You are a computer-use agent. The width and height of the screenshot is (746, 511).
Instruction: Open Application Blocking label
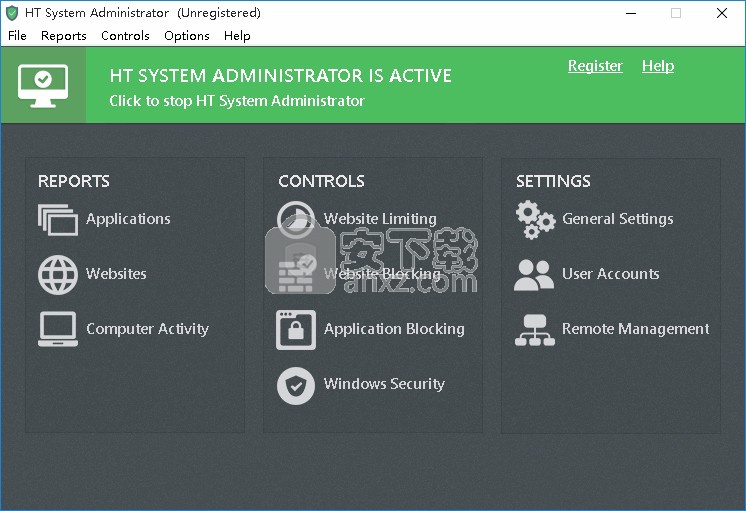(x=394, y=329)
